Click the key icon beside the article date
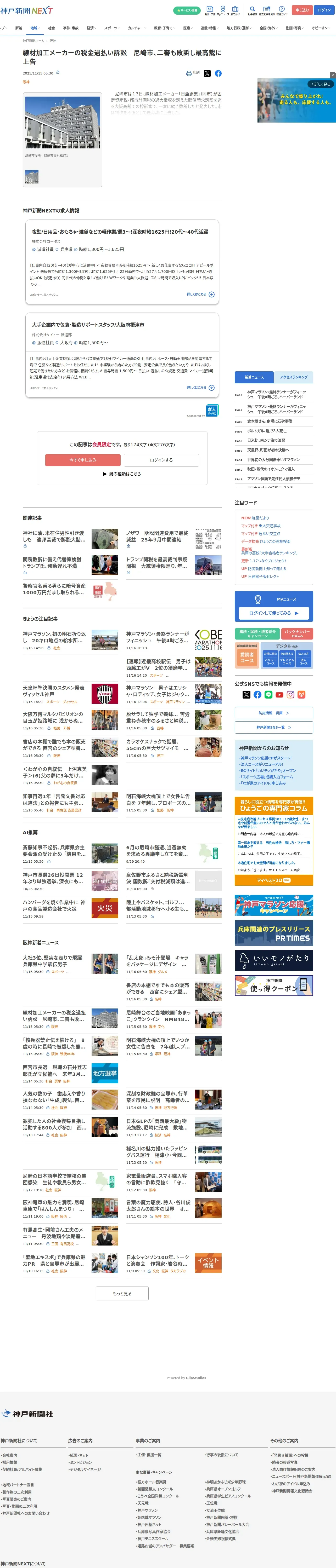The height and width of the screenshot is (1568, 336). coord(58,72)
